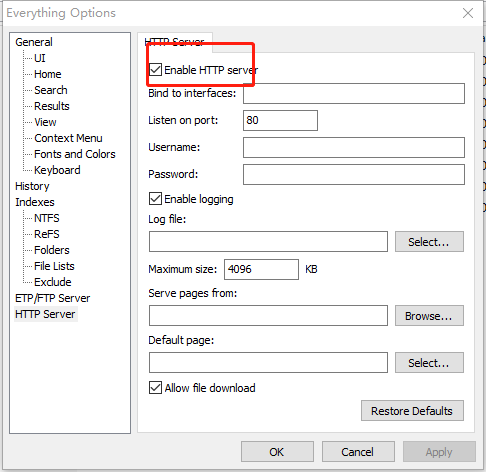Select General in options tree
The width and height of the screenshot is (486, 472).
pyautogui.click(x=34, y=42)
